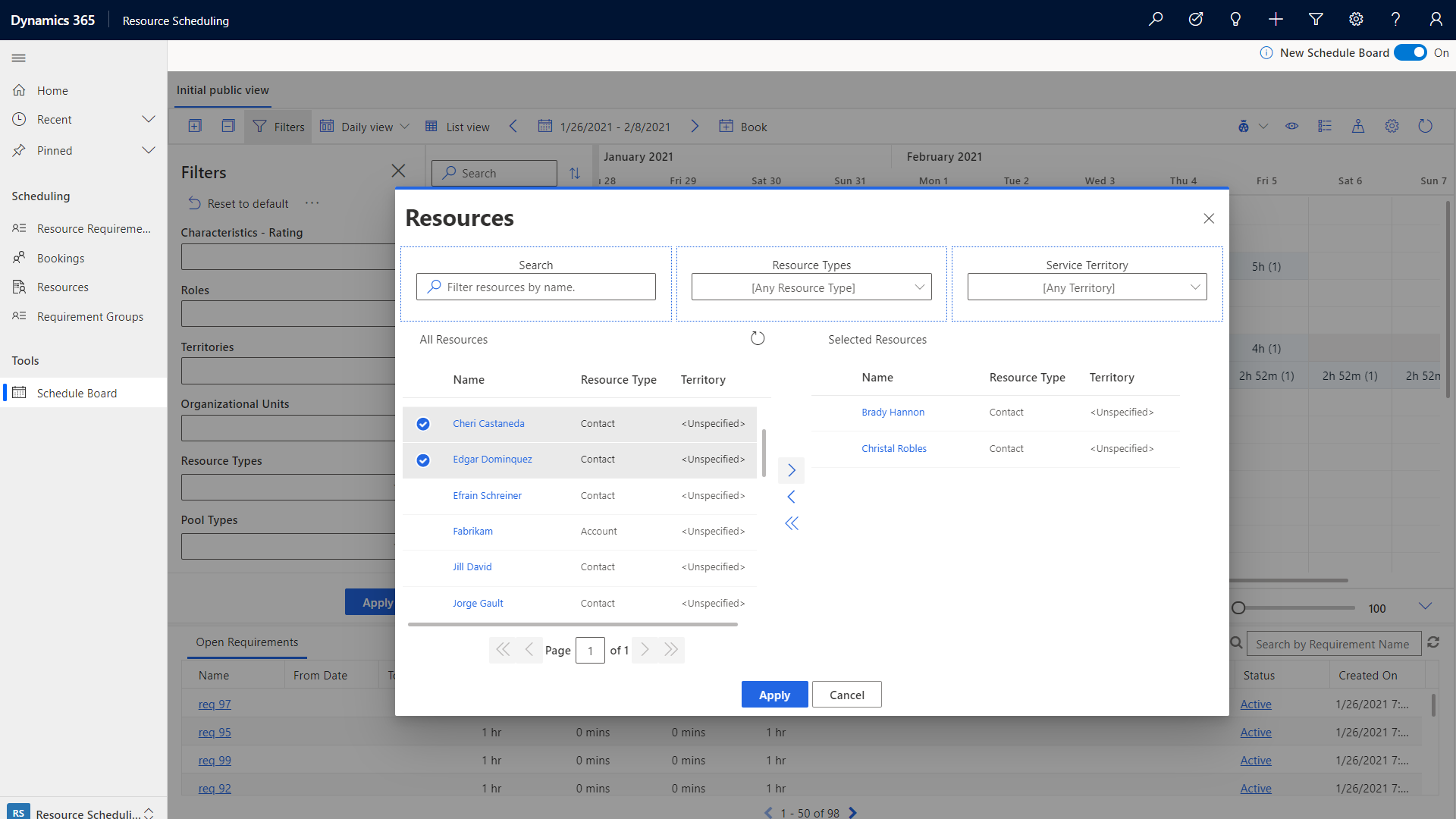The height and width of the screenshot is (819, 1456).
Task: Check the Edgar Dominguez resource checkbox
Action: tap(423, 459)
